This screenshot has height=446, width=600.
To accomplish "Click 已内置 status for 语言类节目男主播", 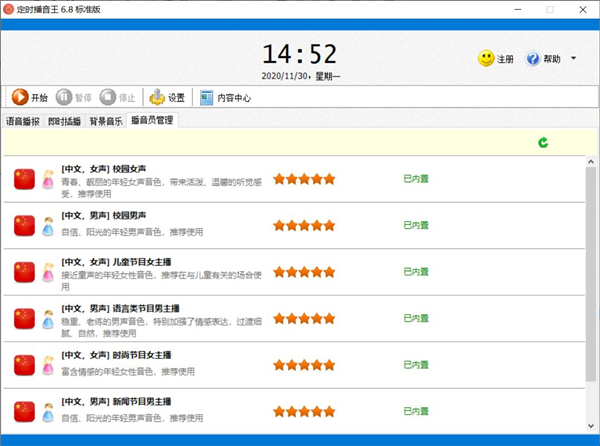I will pos(416,318).
